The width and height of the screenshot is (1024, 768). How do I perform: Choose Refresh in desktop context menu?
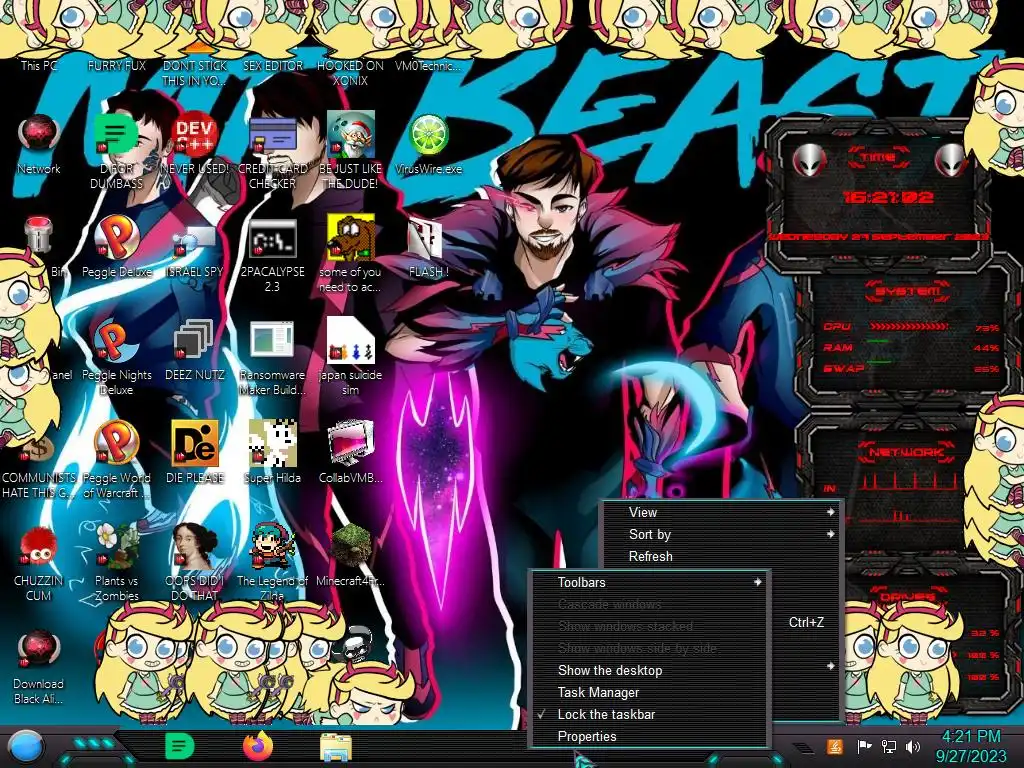[x=722, y=556]
